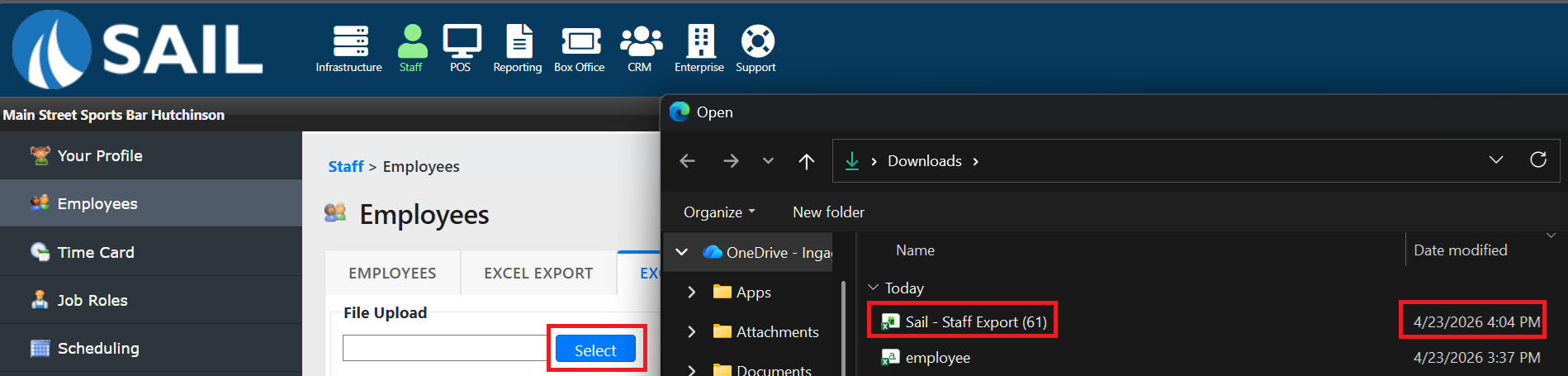This screenshot has width=1568, height=376.
Task: Open the Enterprise building icon
Action: pyautogui.click(x=699, y=41)
